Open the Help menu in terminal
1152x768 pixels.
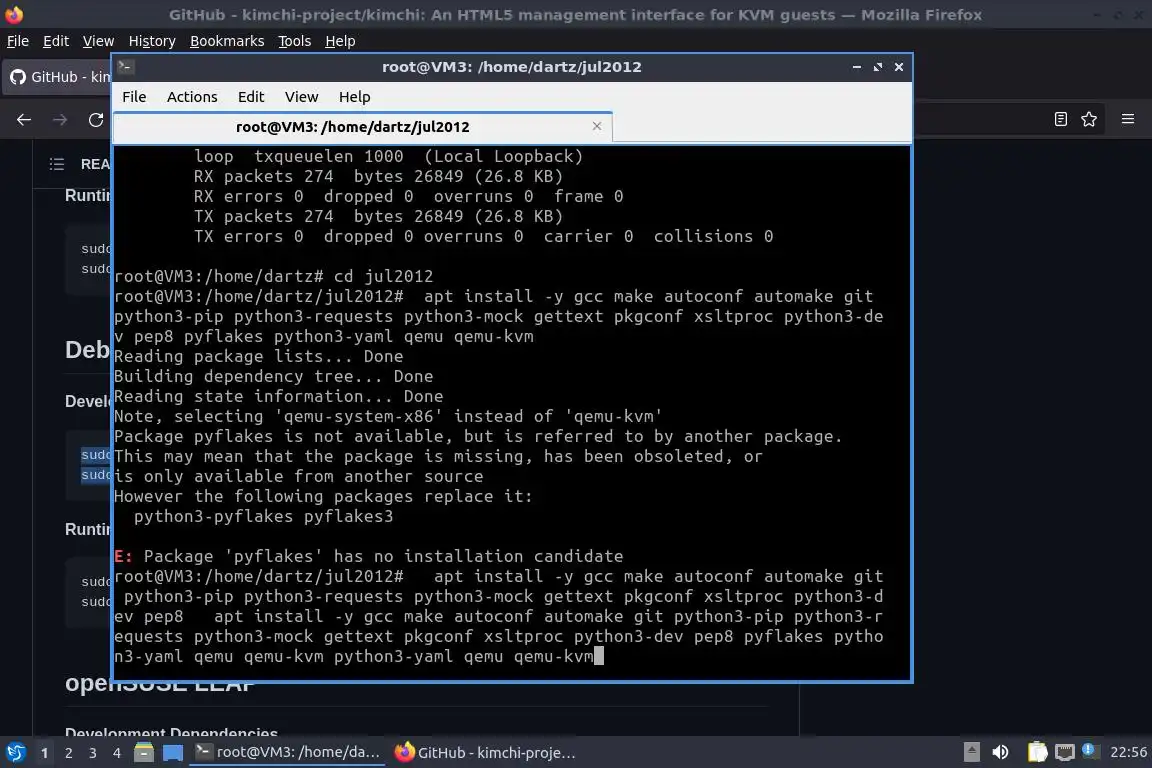pyautogui.click(x=354, y=97)
